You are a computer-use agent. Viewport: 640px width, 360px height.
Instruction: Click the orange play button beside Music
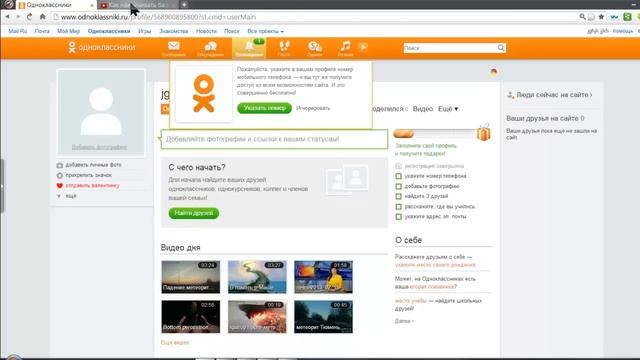[x=363, y=47]
